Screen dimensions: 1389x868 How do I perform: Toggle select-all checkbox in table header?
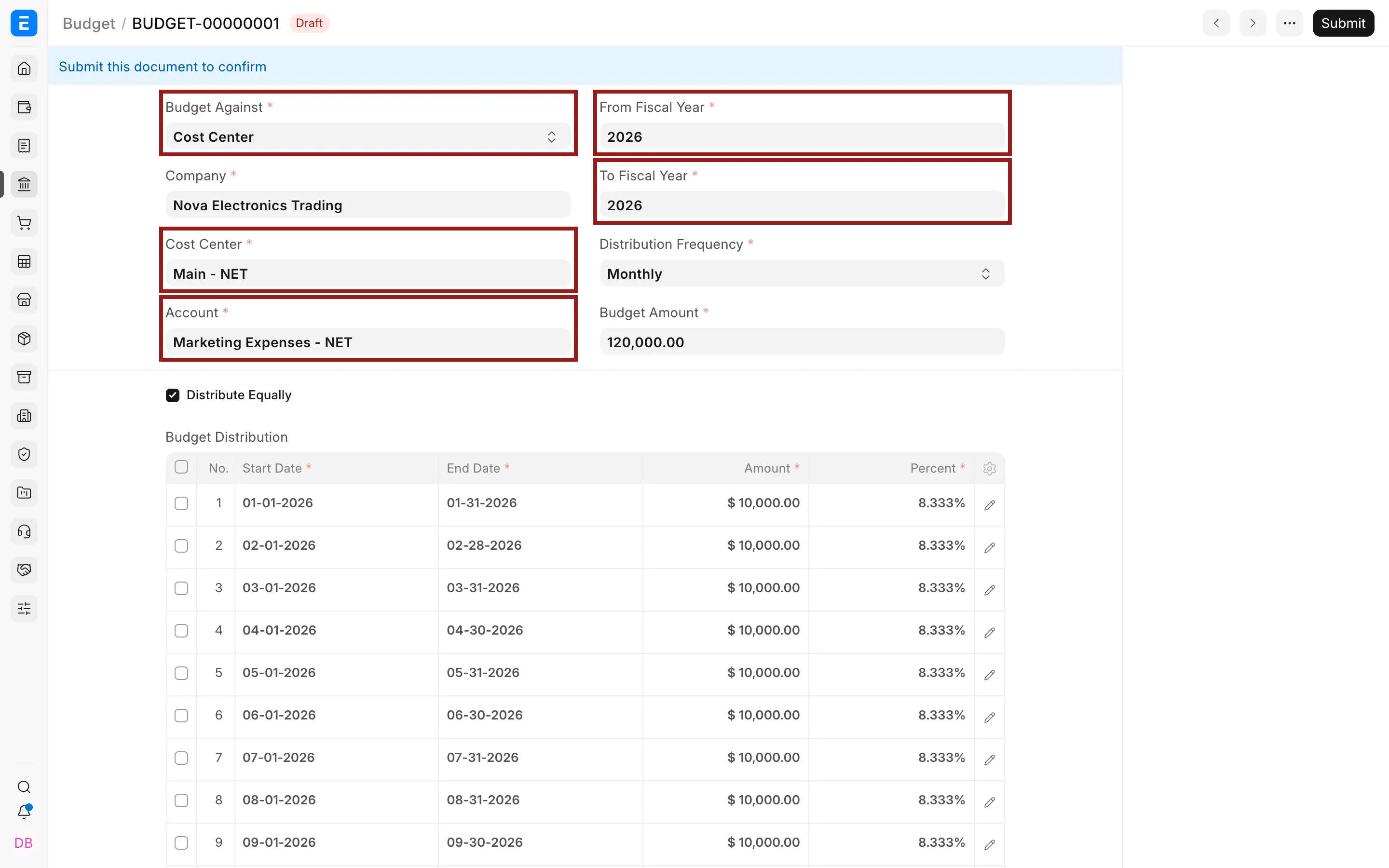coord(181,467)
